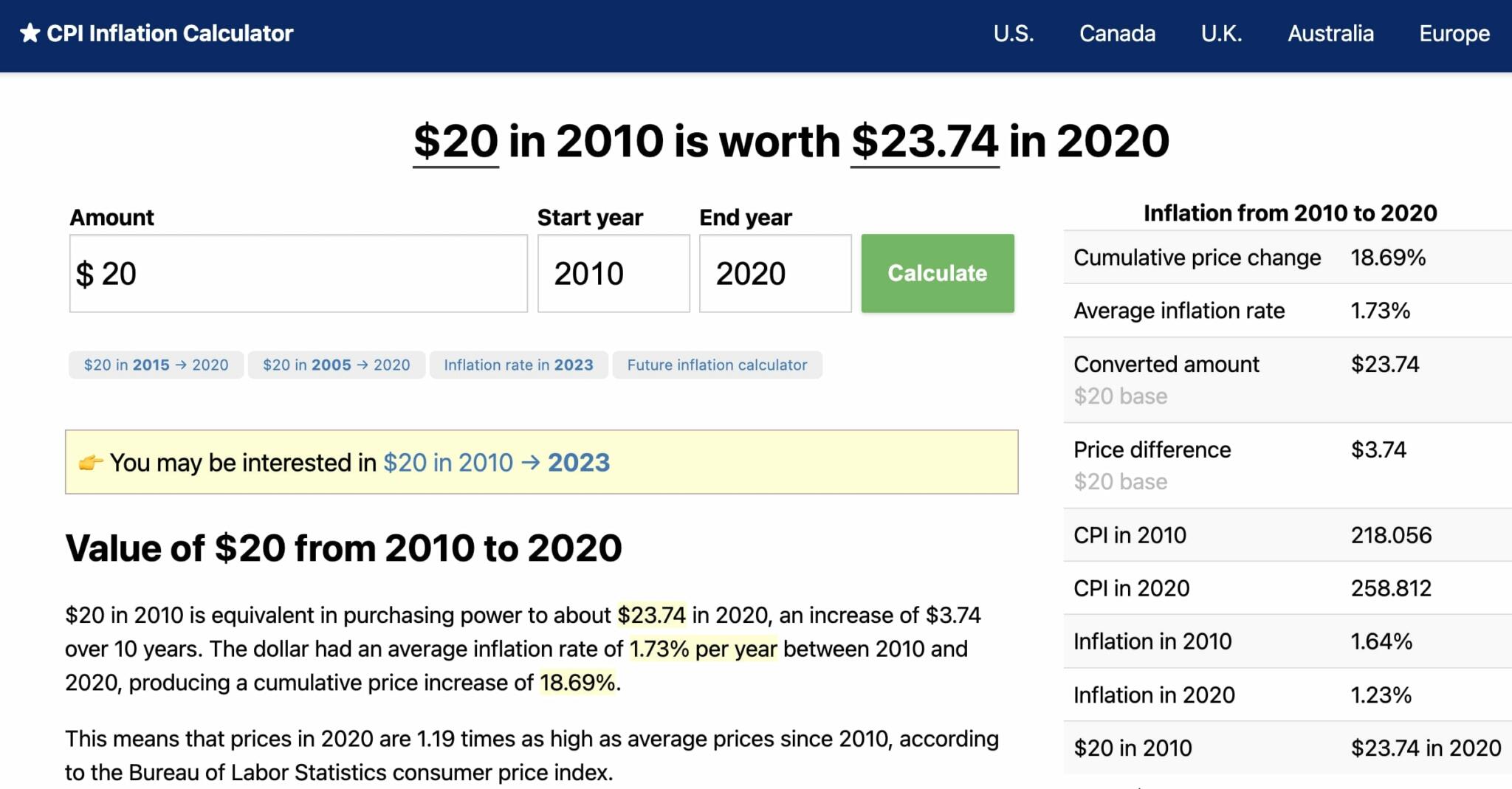Screen dimensions: 1512x789
Task: Click the CPI in 2020 value 258.812
Action: pyautogui.click(x=1391, y=588)
